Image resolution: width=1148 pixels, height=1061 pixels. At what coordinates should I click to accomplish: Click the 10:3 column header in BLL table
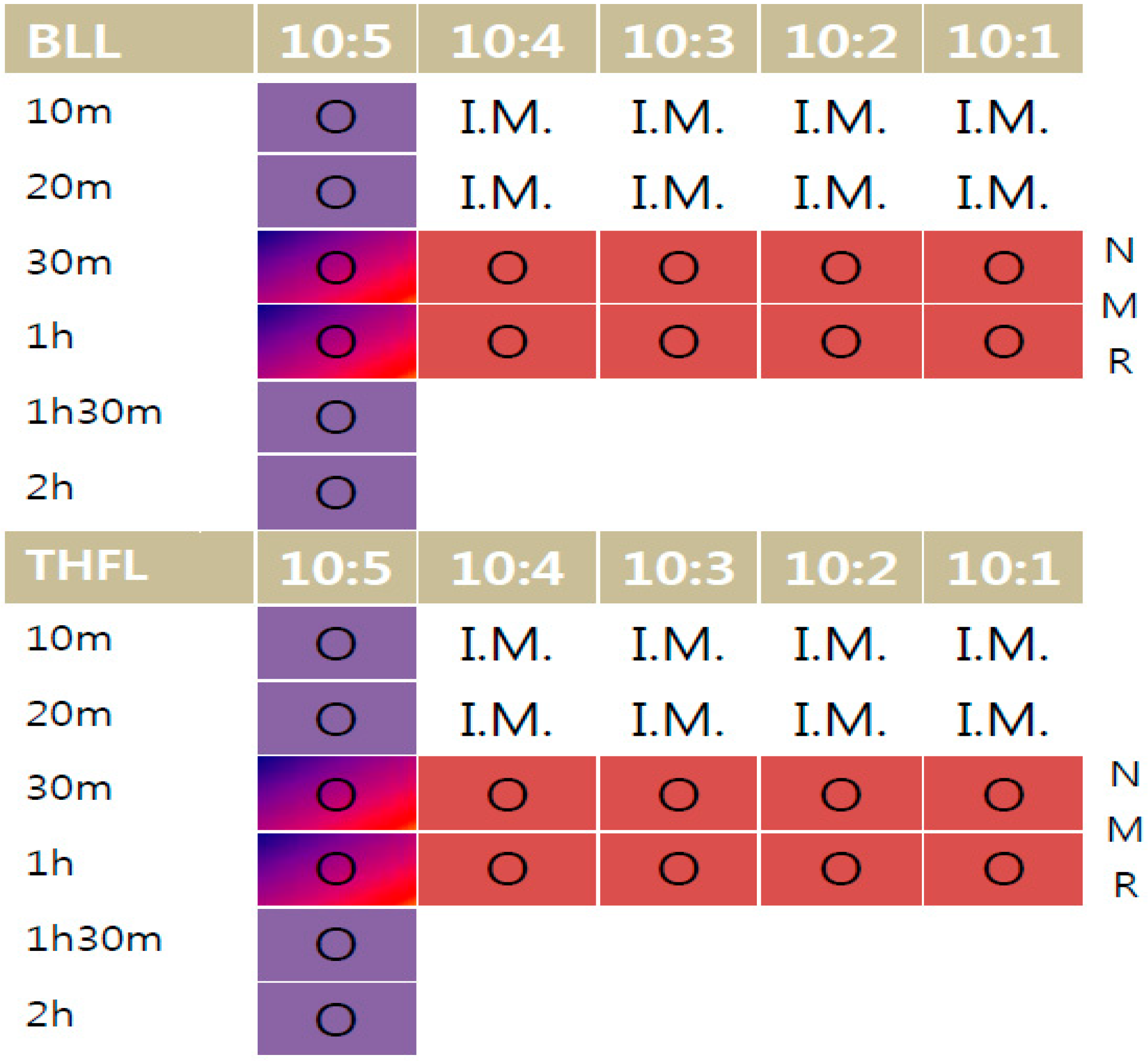coord(678,39)
